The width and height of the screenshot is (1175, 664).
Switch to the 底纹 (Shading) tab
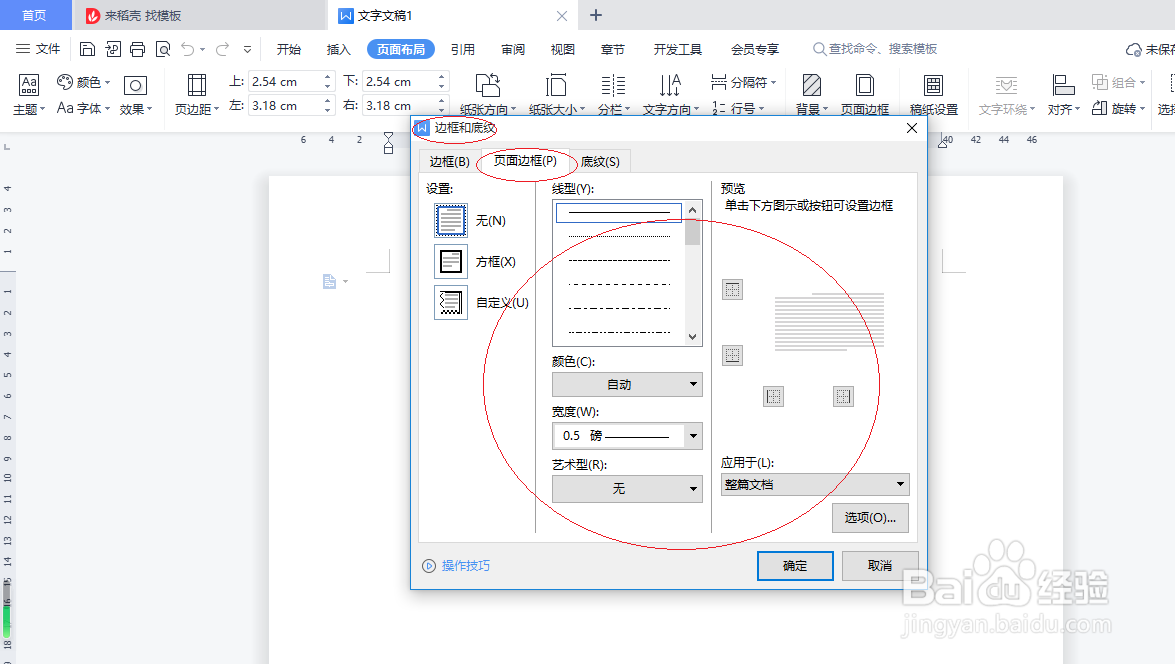click(x=600, y=161)
